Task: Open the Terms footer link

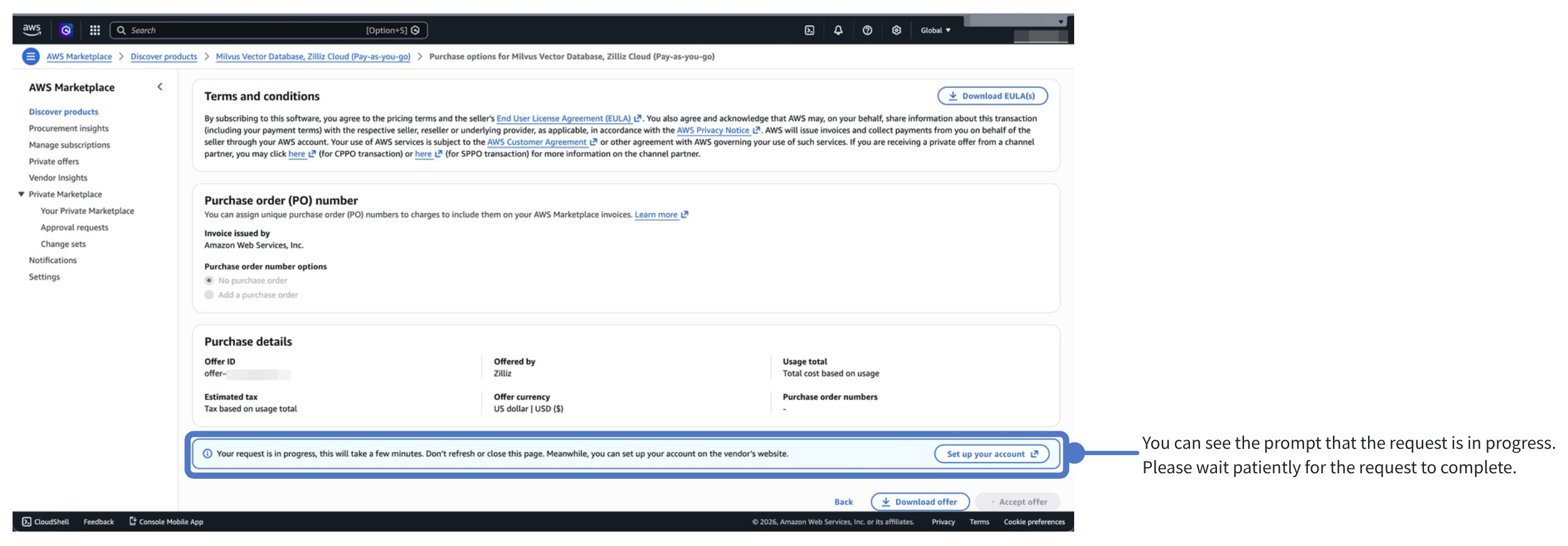Action: pos(979,522)
